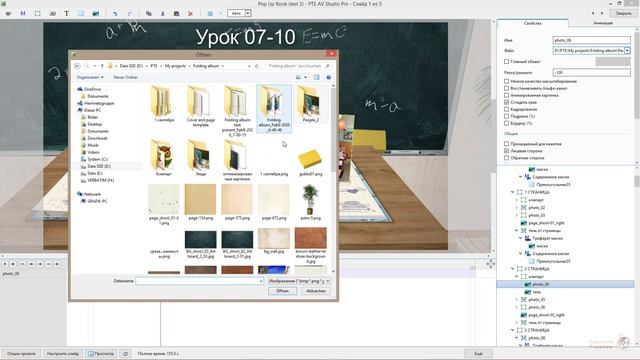This screenshot has width=640, height=360.
Task: Click Neuer Ordner in the dialog
Action: coord(125,77)
